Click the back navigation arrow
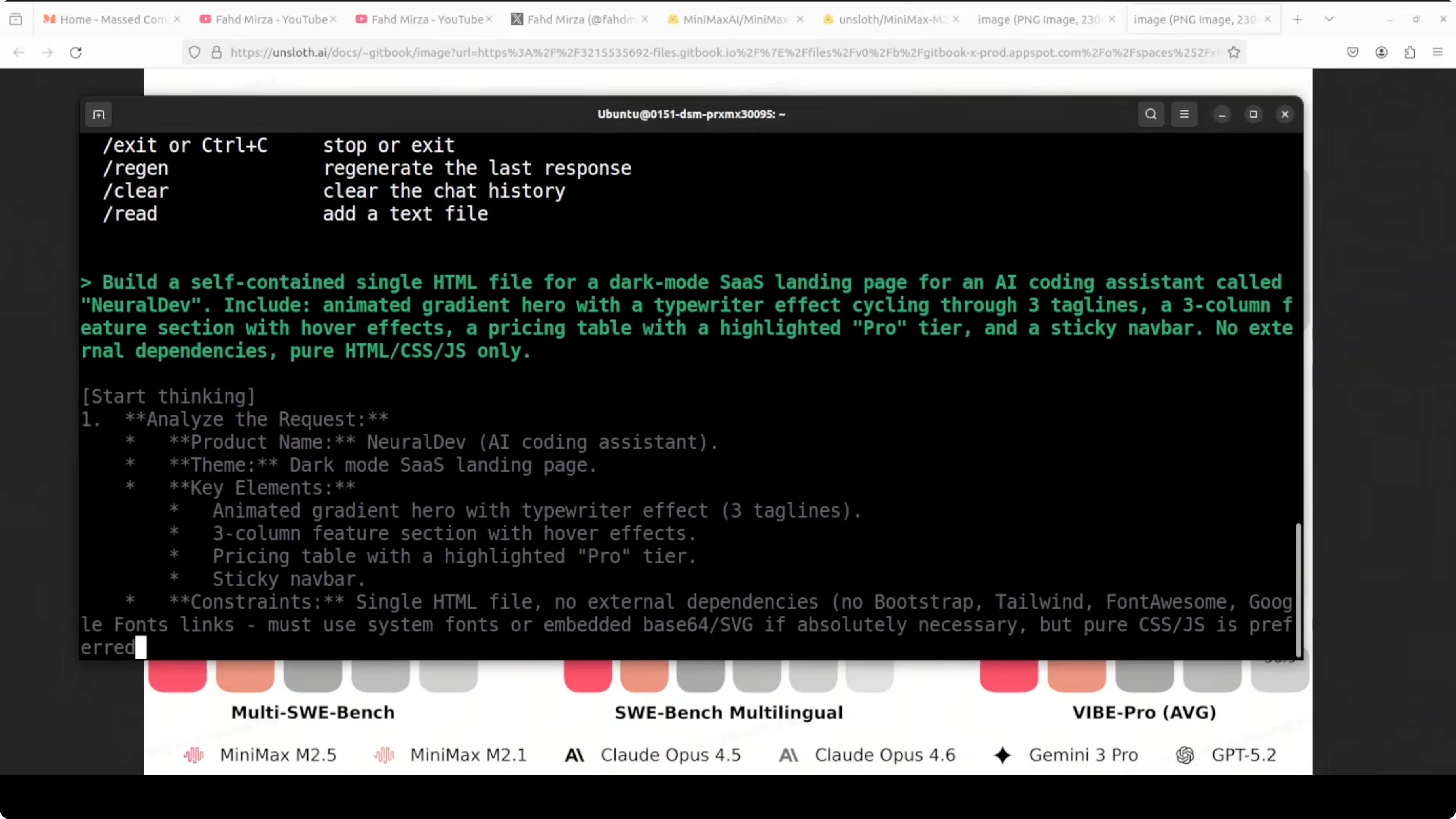The width and height of the screenshot is (1456, 819). (19, 52)
